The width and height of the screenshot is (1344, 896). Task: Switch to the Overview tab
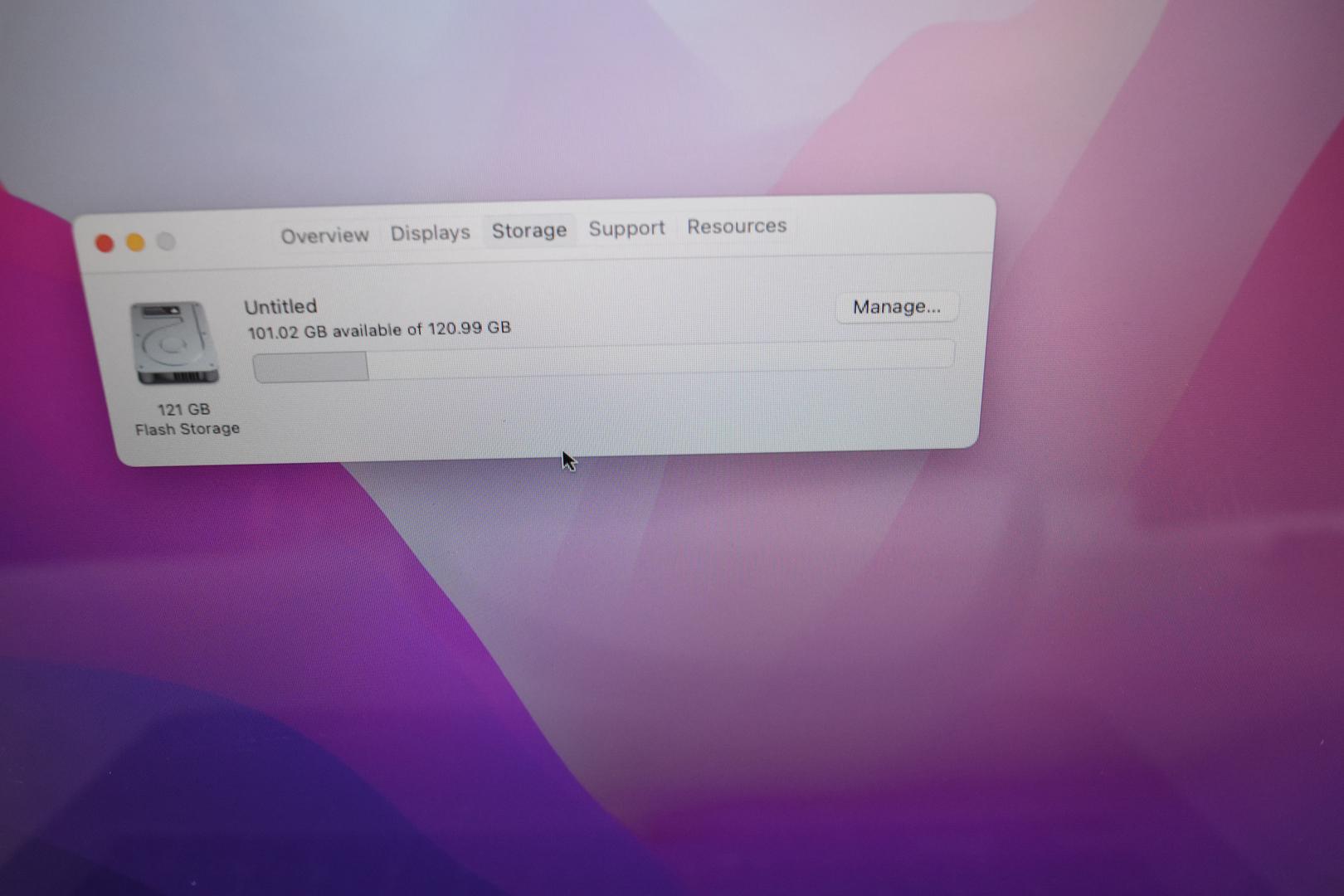tap(324, 236)
